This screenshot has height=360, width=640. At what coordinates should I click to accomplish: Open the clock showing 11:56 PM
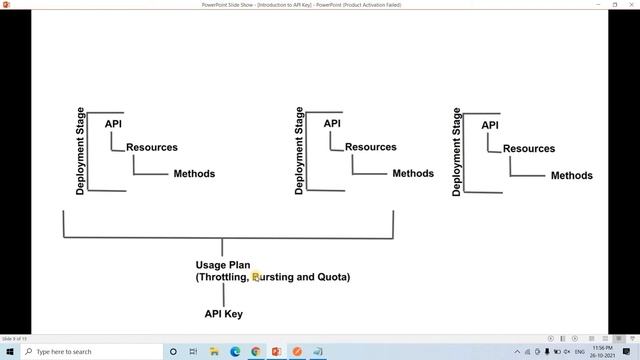(x=602, y=351)
